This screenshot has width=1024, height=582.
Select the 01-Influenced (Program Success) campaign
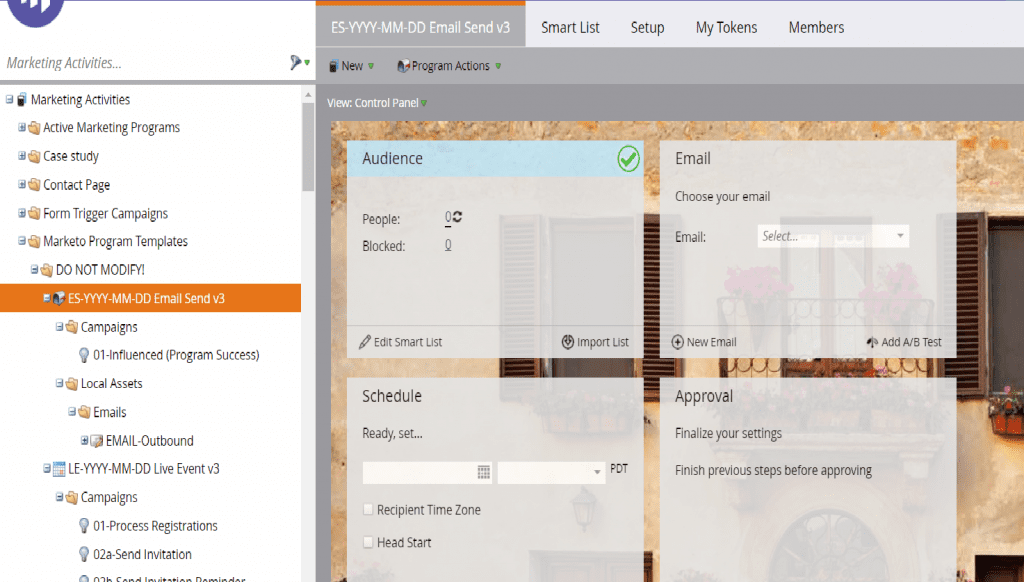click(176, 355)
